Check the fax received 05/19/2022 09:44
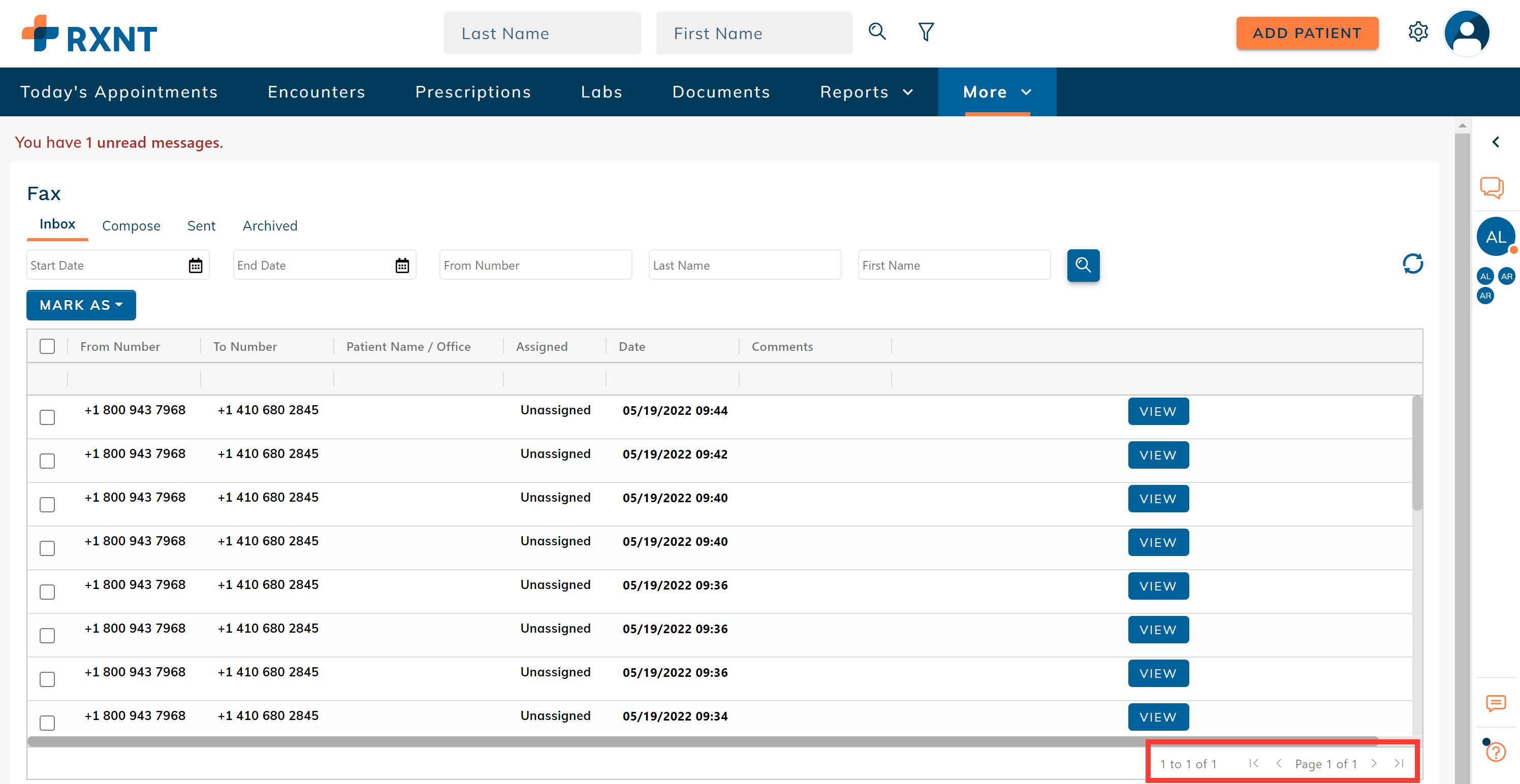The width and height of the screenshot is (1520, 784). [47, 417]
